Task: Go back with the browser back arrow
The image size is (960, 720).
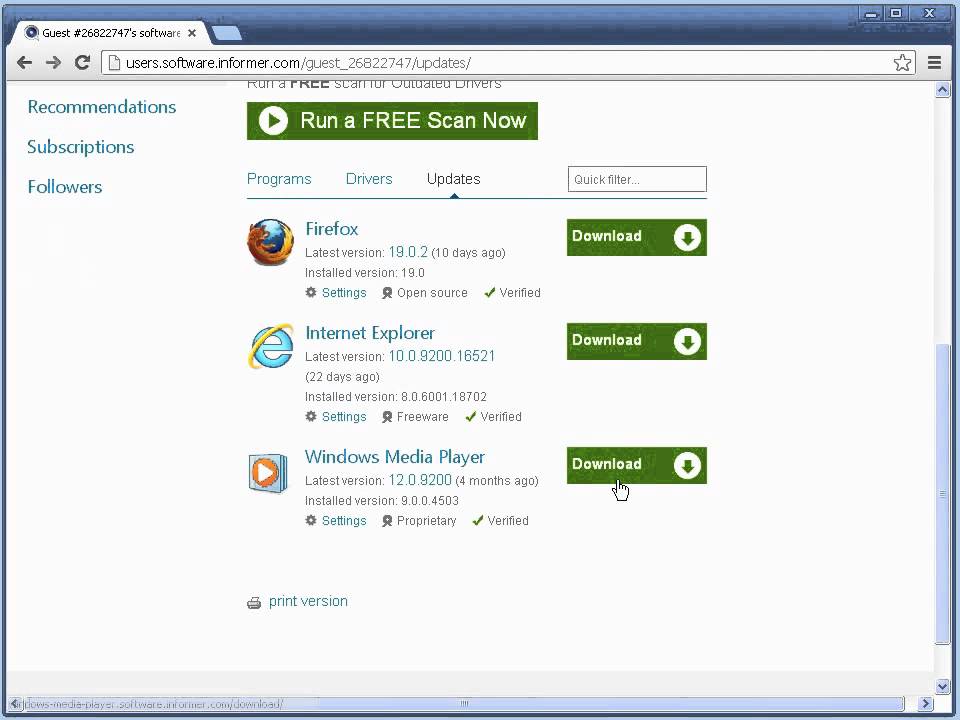Action: [x=24, y=62]
